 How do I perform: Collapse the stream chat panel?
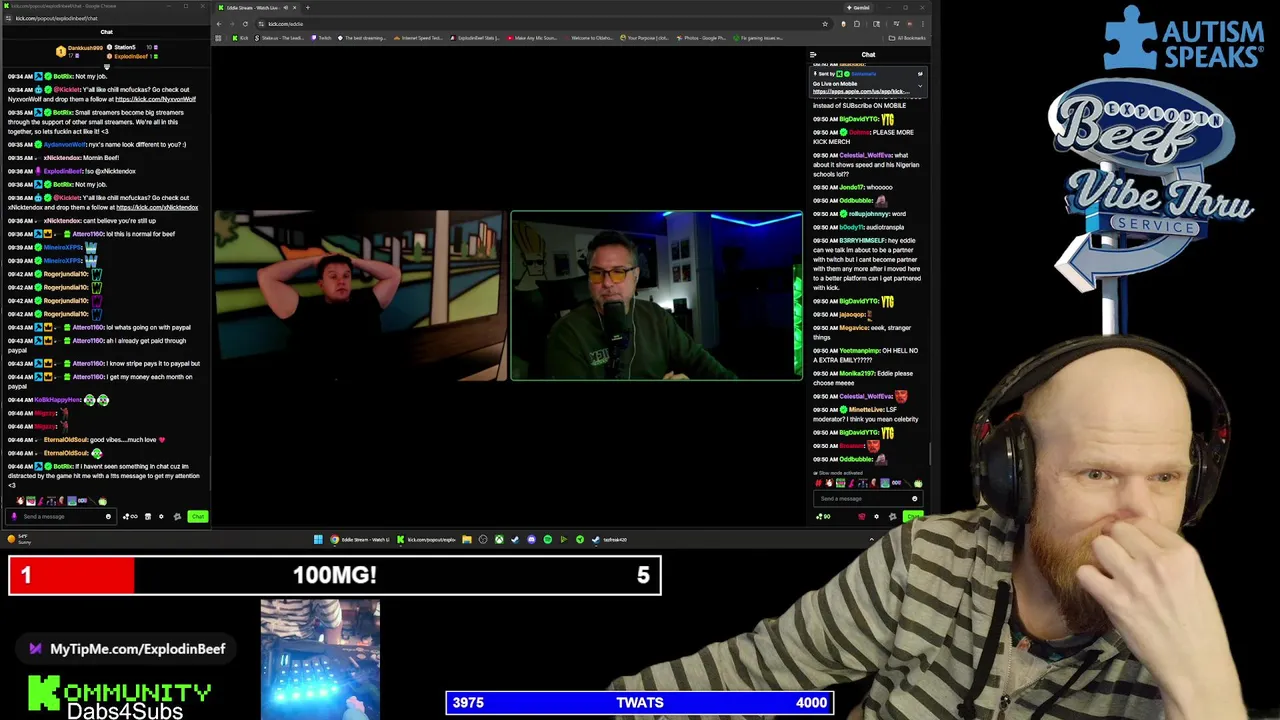(813, 55)
